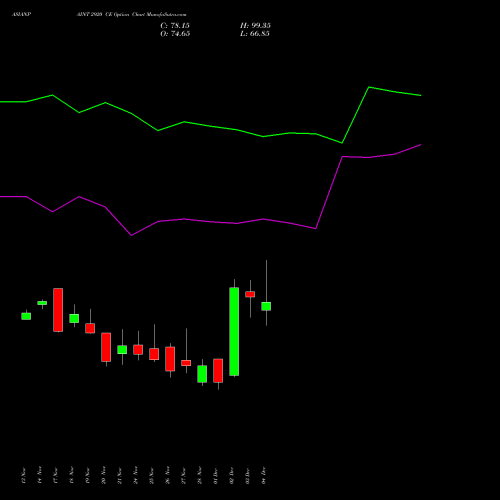The width and height of the screenshot is (500, 500).
Task: Click the red candle above 01 Dec
Action: [x=218, y=371]
